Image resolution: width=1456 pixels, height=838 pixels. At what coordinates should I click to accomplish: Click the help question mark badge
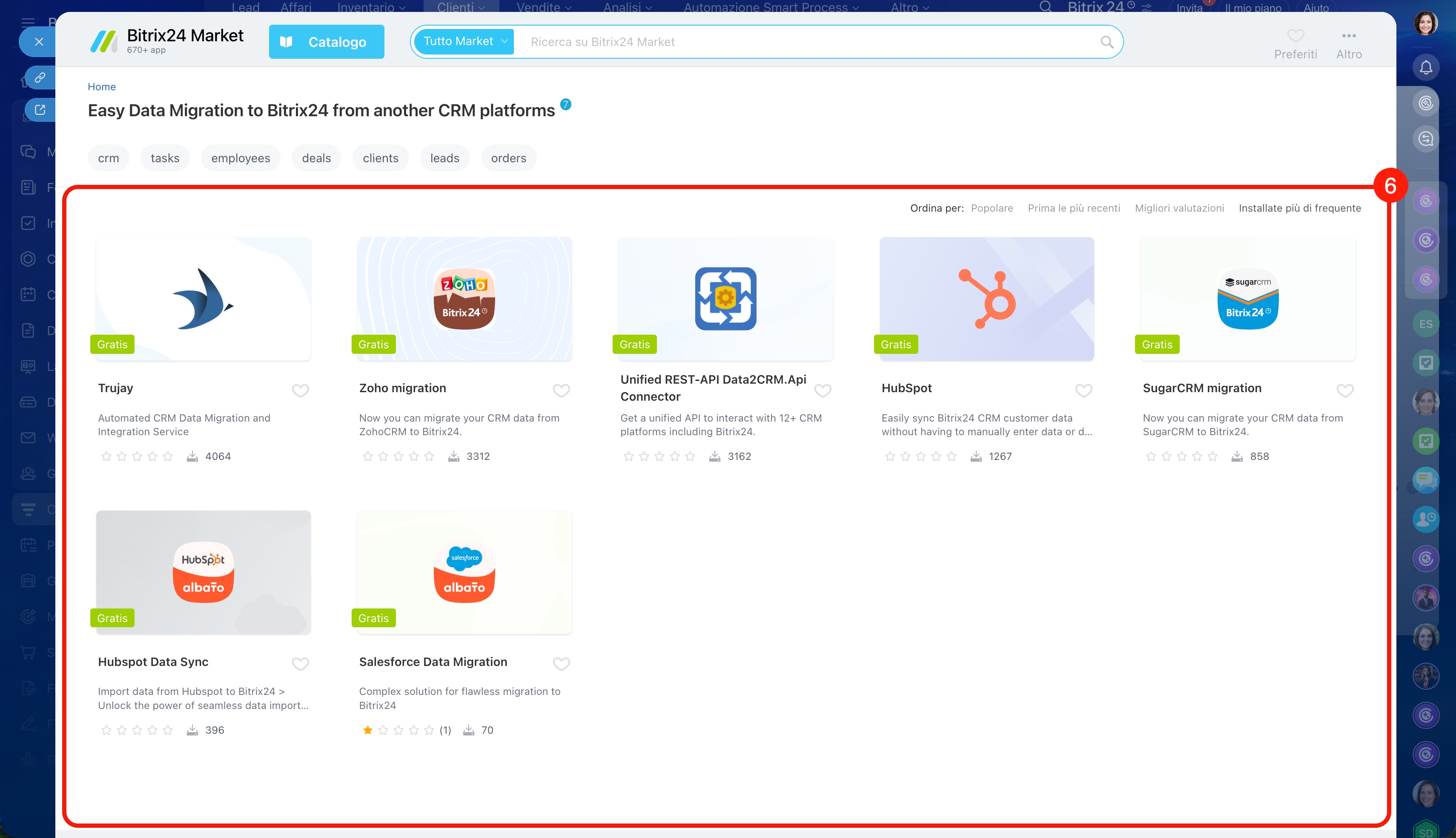(565, 104)
